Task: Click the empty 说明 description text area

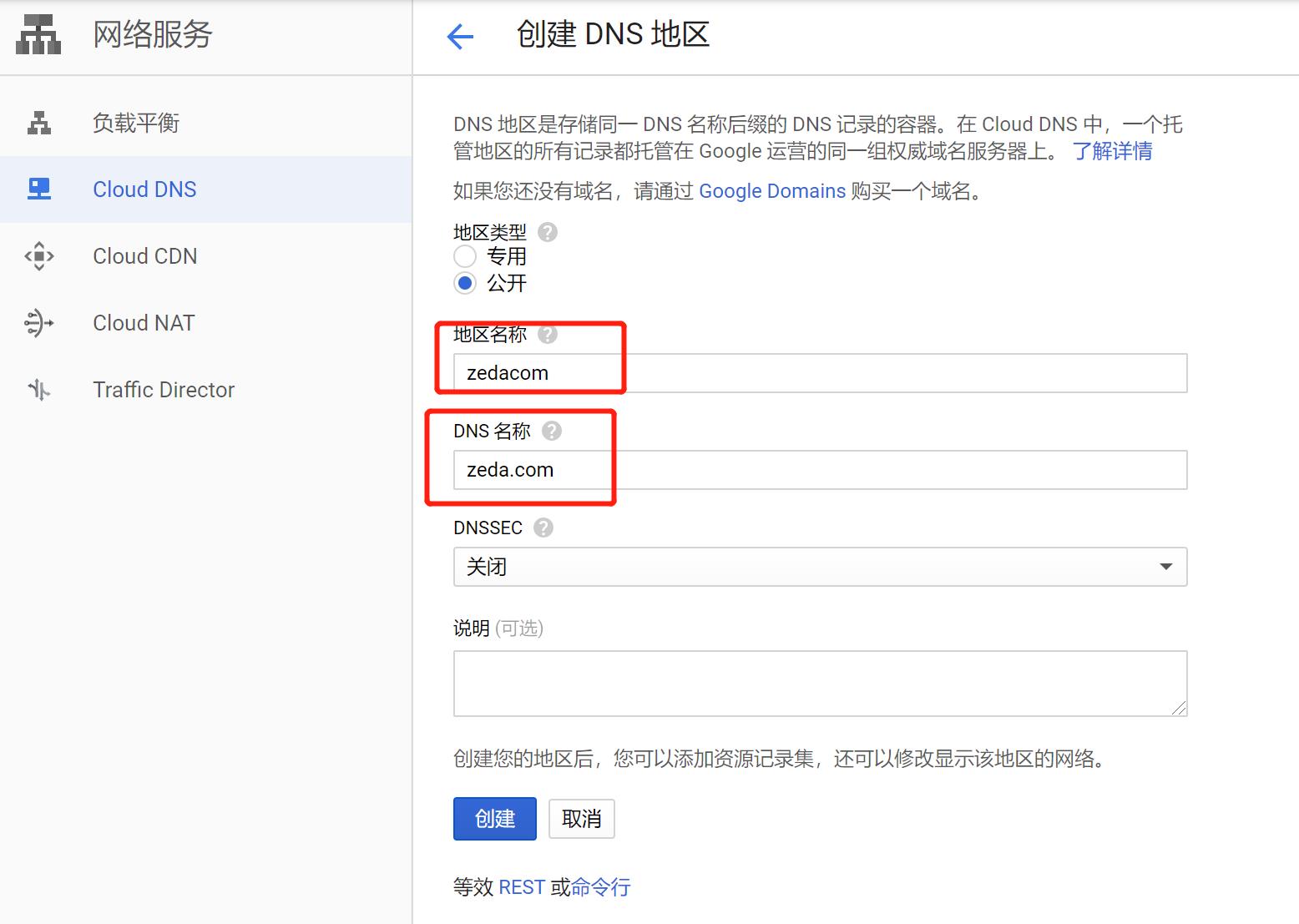Action: (819, 683)
